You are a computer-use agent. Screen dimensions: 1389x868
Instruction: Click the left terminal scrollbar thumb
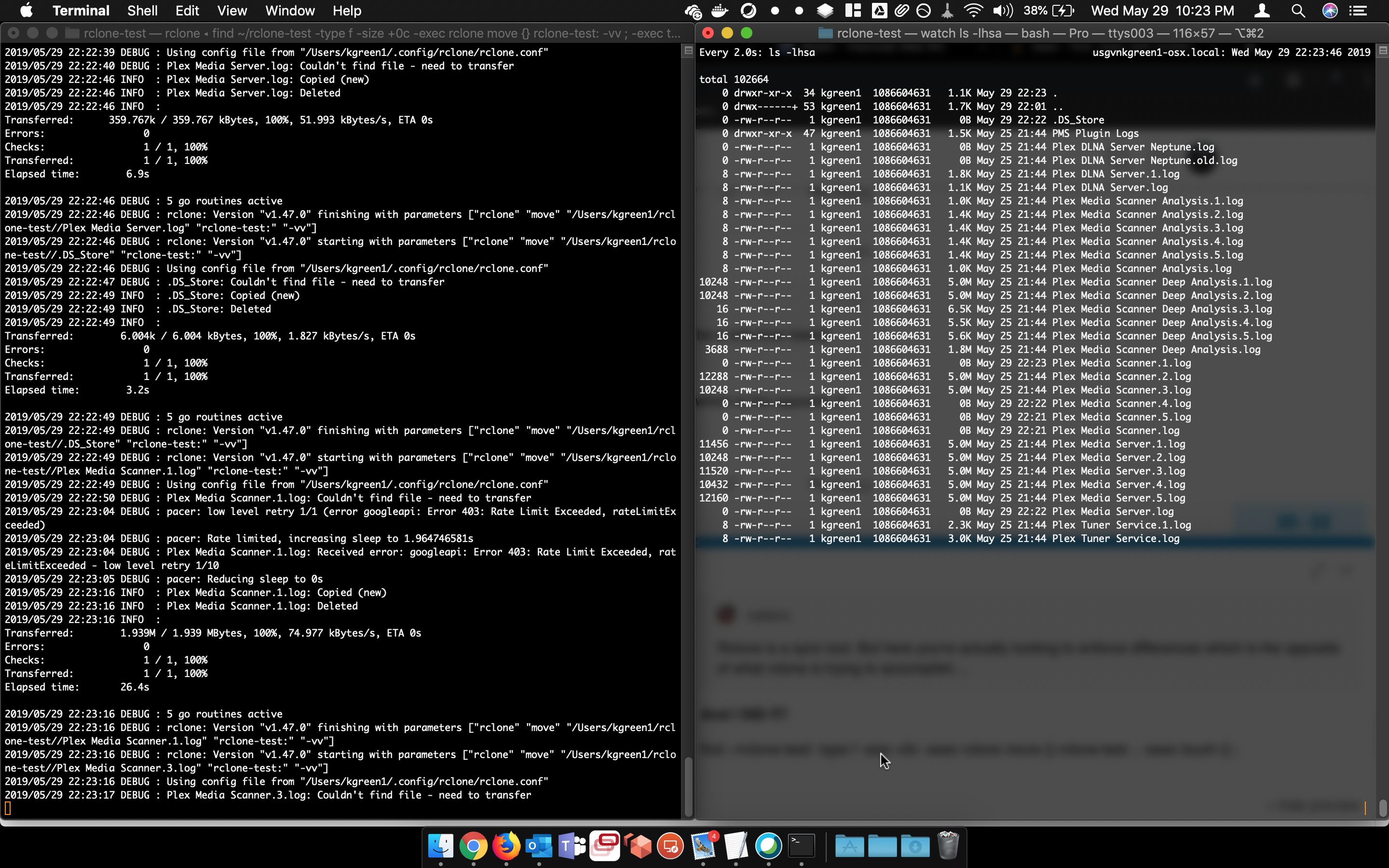coord(688,787)
